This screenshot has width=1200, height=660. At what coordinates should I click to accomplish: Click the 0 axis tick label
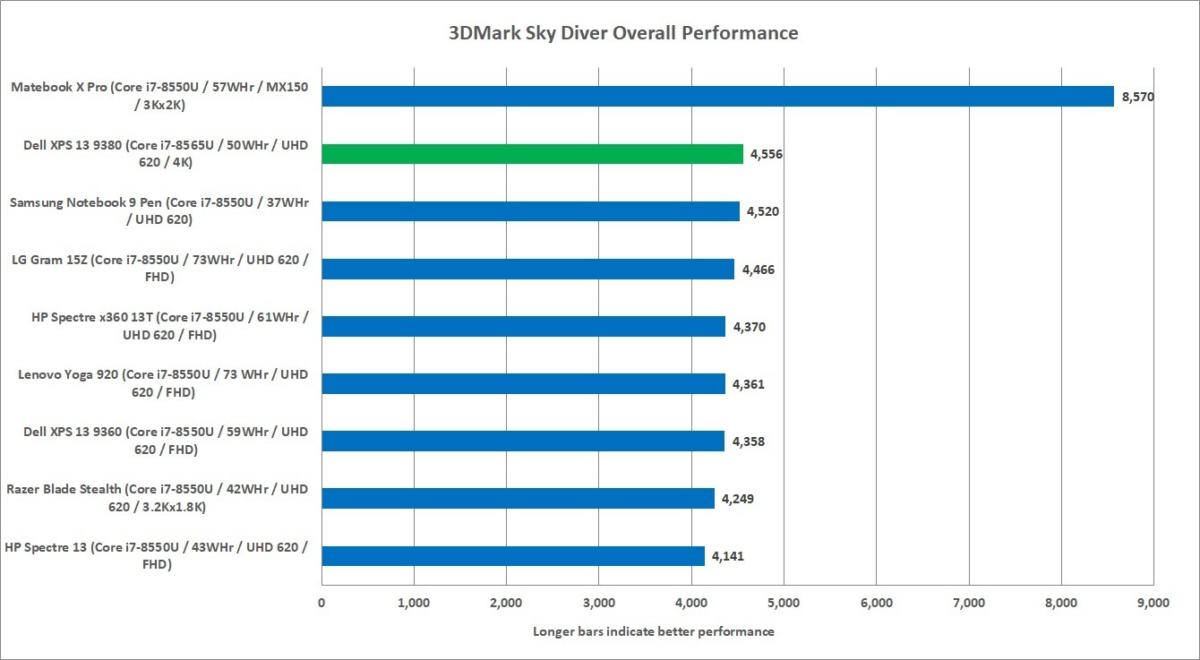[x=321, y=603]
